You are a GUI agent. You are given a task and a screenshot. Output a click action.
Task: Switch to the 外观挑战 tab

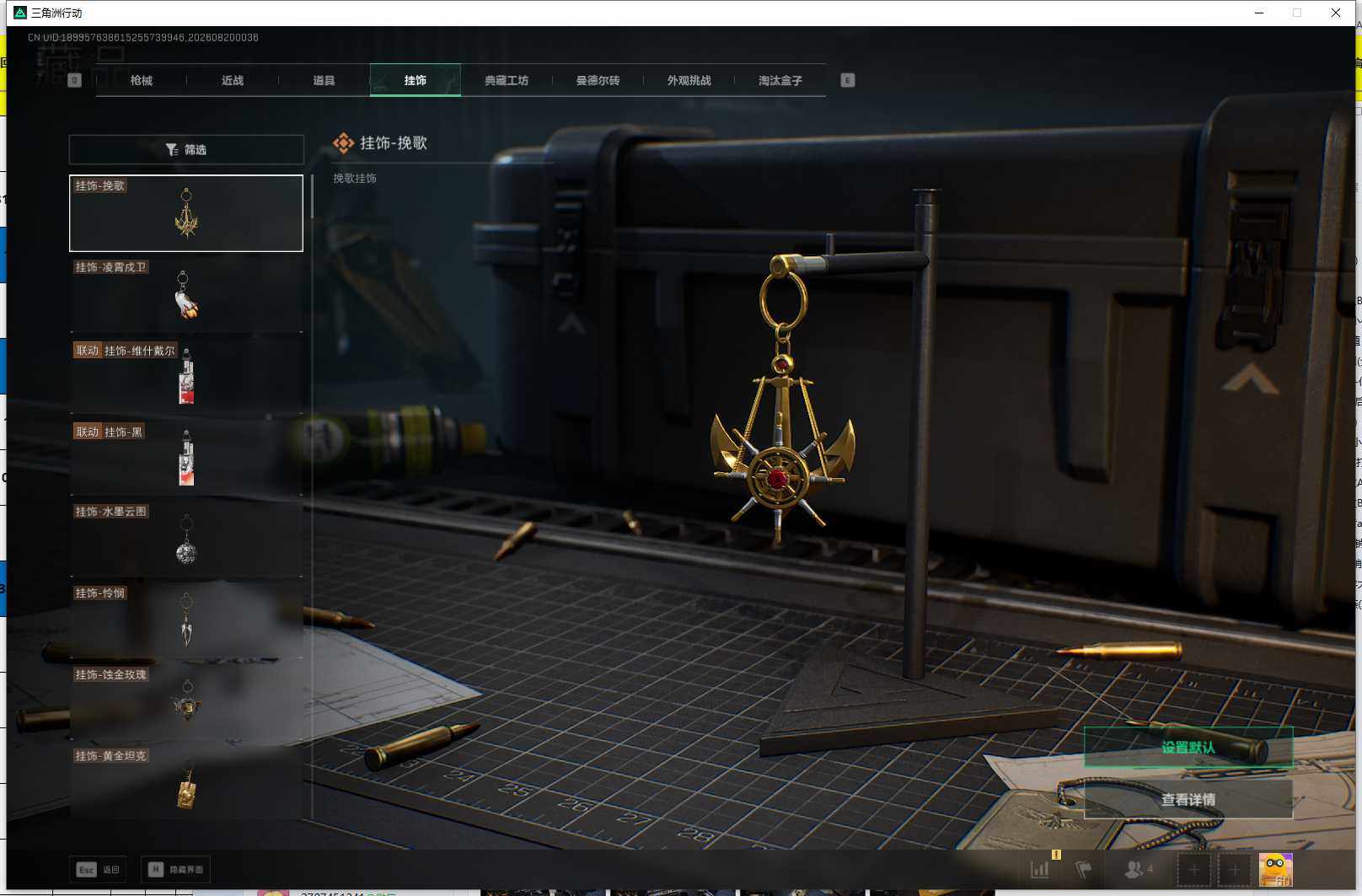(x=689, y=80)
